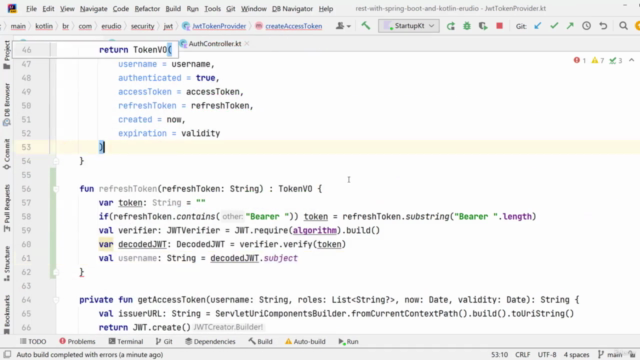Rerun the StartupKt application
The width and height of the screenshot is (640, 360).
[451, 26]
